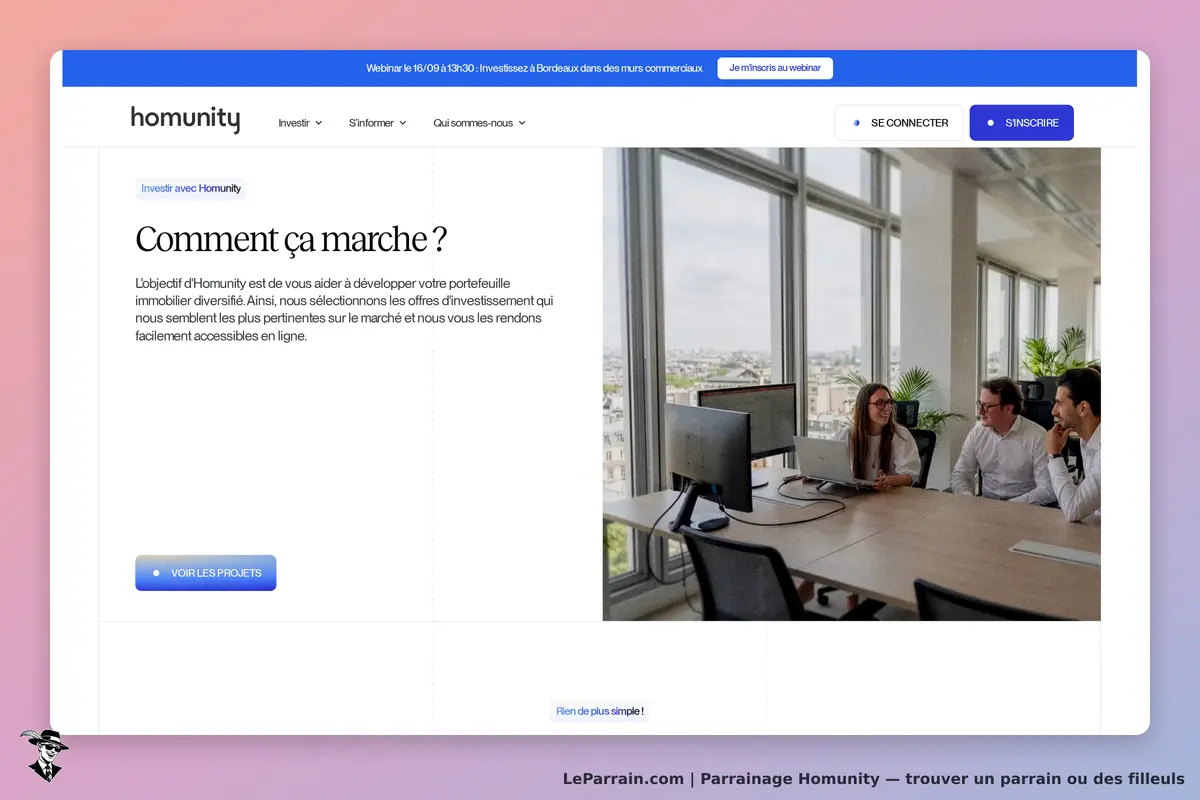Click the SE CONNECTER button

click(x=899, y=123)
